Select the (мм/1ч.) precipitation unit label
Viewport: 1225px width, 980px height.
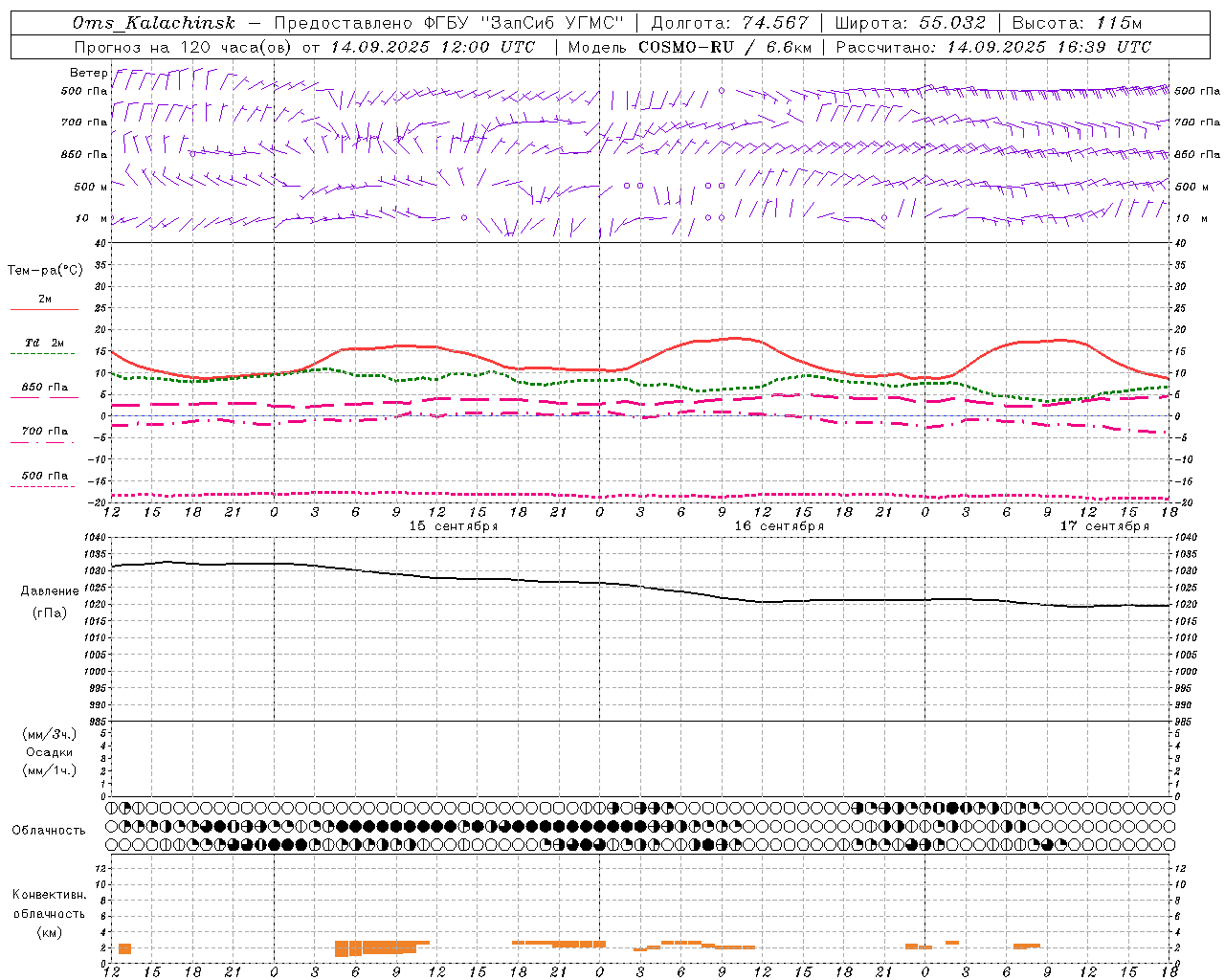point(49,770)
